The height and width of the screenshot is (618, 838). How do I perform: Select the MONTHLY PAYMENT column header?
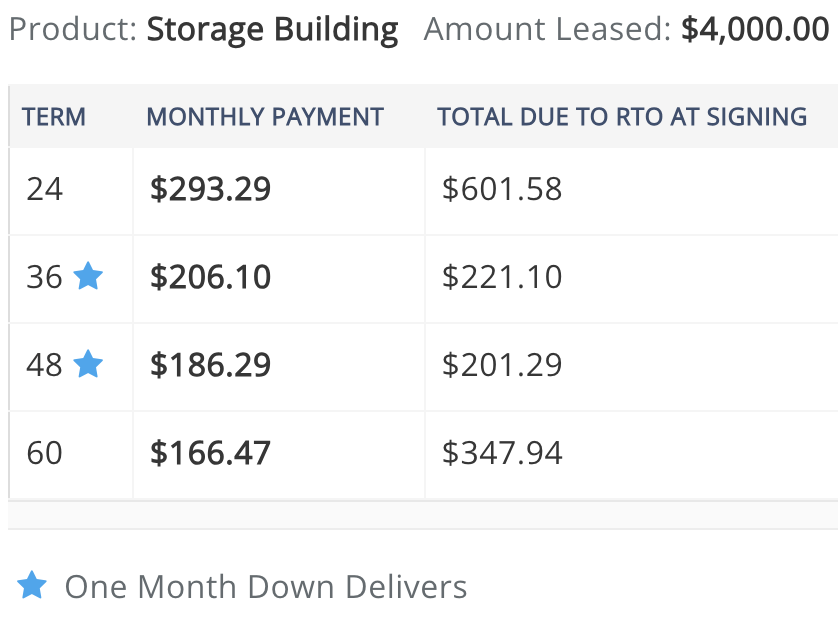(x=265, y=117)
